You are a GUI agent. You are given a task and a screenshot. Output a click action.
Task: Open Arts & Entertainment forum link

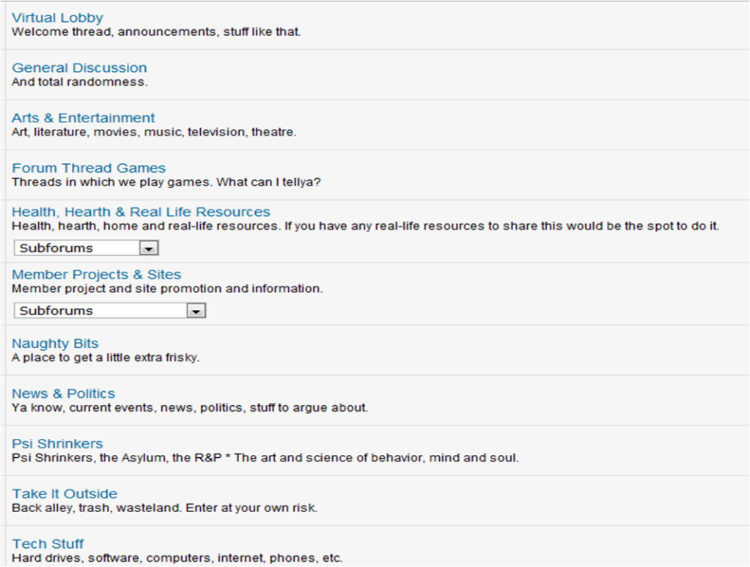point(83,118)
